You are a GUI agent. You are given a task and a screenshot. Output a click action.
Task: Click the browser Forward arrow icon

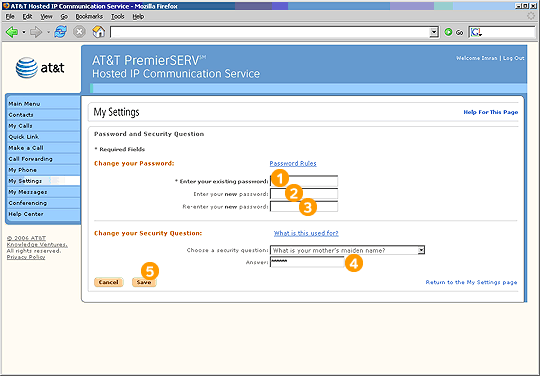36,32
